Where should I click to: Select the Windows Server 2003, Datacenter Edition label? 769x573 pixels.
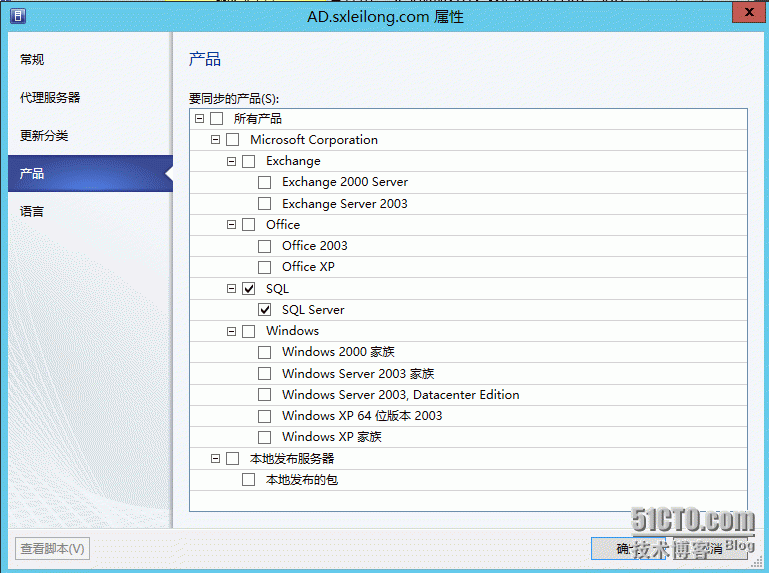tap(401, 394)
